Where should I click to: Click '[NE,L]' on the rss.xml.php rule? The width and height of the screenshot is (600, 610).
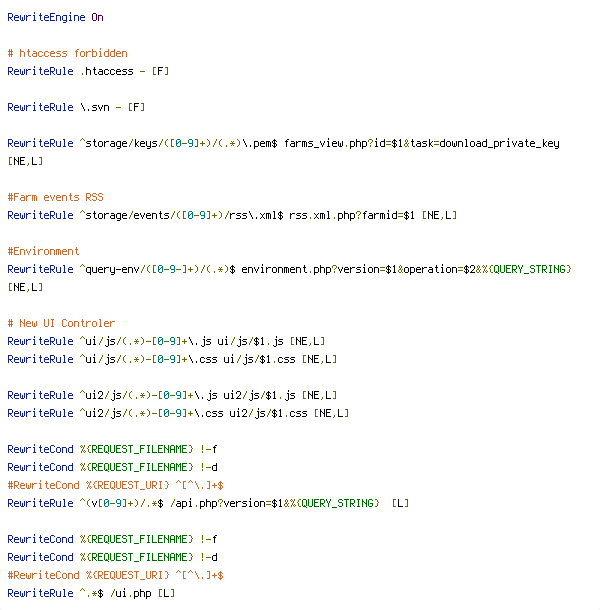[x=439, y=215]
